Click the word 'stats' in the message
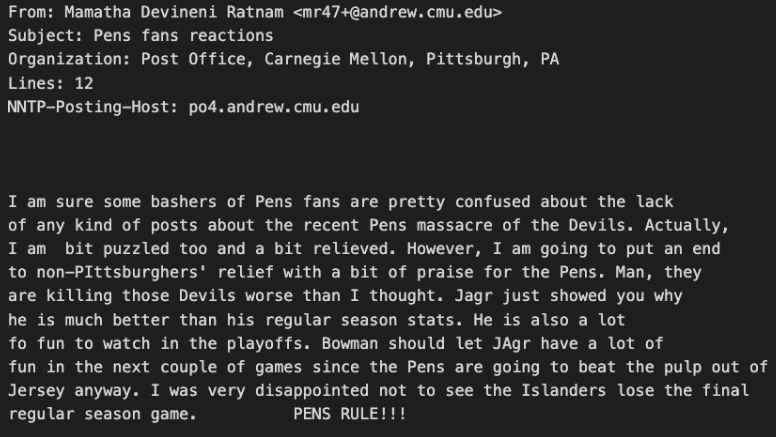The width and height of the screenshot is (776, 437). pos(429,320)
